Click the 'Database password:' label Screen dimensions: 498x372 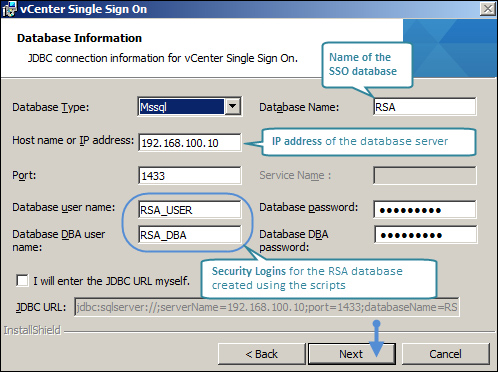pyautogui.click(x=309, y=207)
